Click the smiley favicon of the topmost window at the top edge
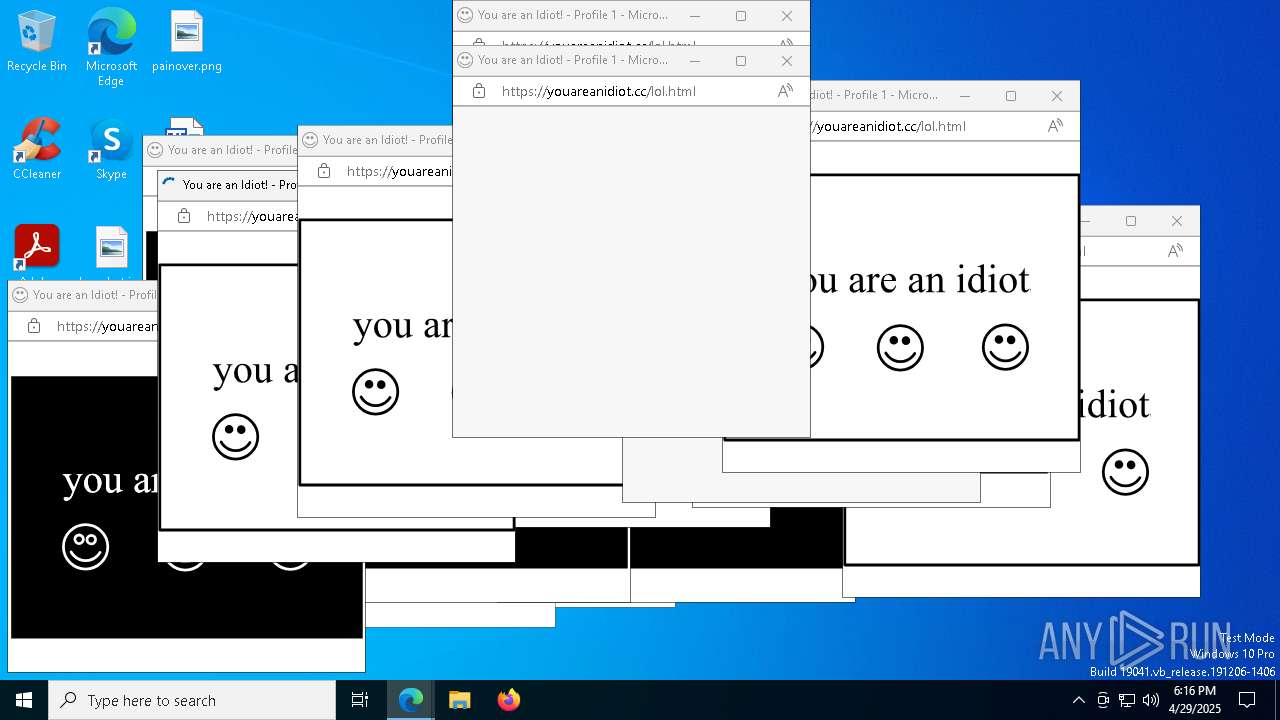Viewport: 1280px width, 720px height. (x=465, y=15)
